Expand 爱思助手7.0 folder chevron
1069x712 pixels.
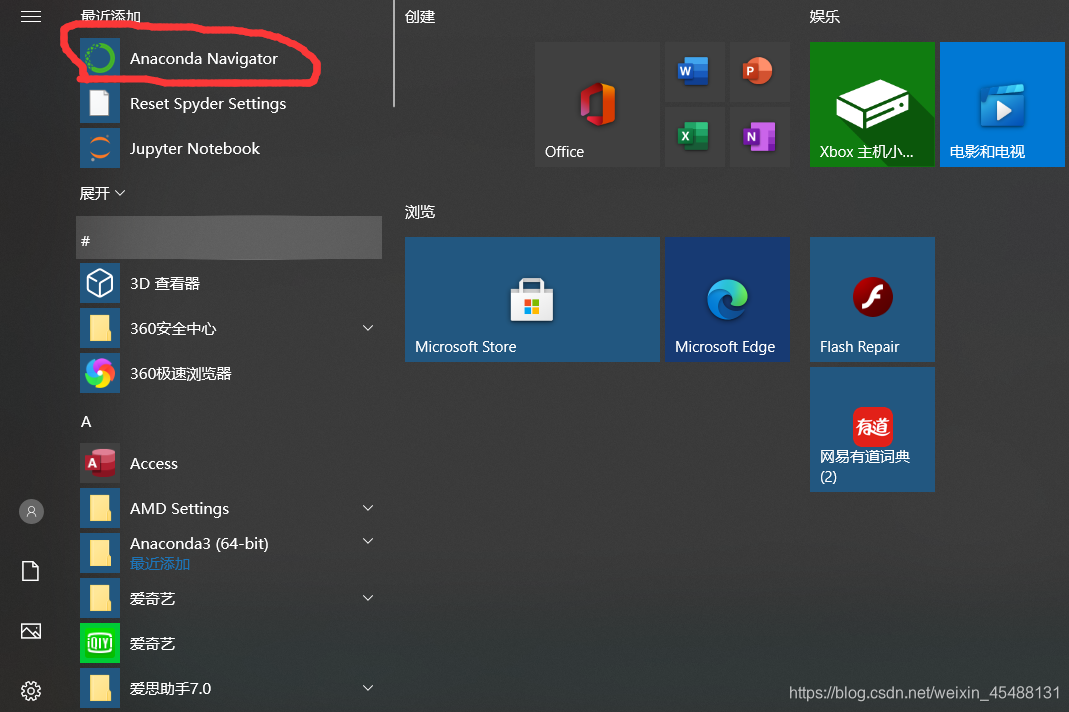point(367,688)
